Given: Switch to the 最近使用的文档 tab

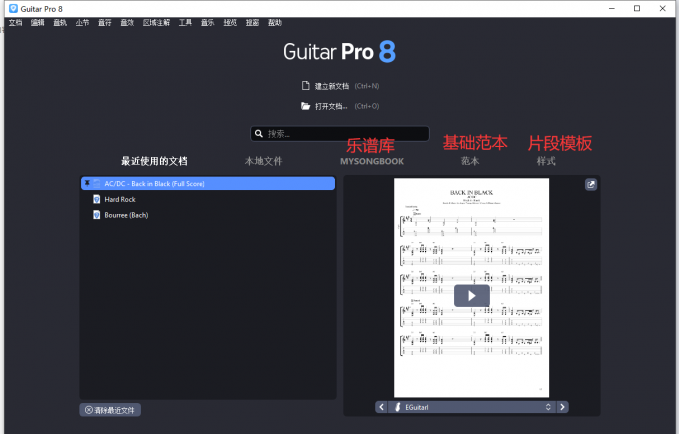Looking at the screenshot, I should [x=154, y=161].
